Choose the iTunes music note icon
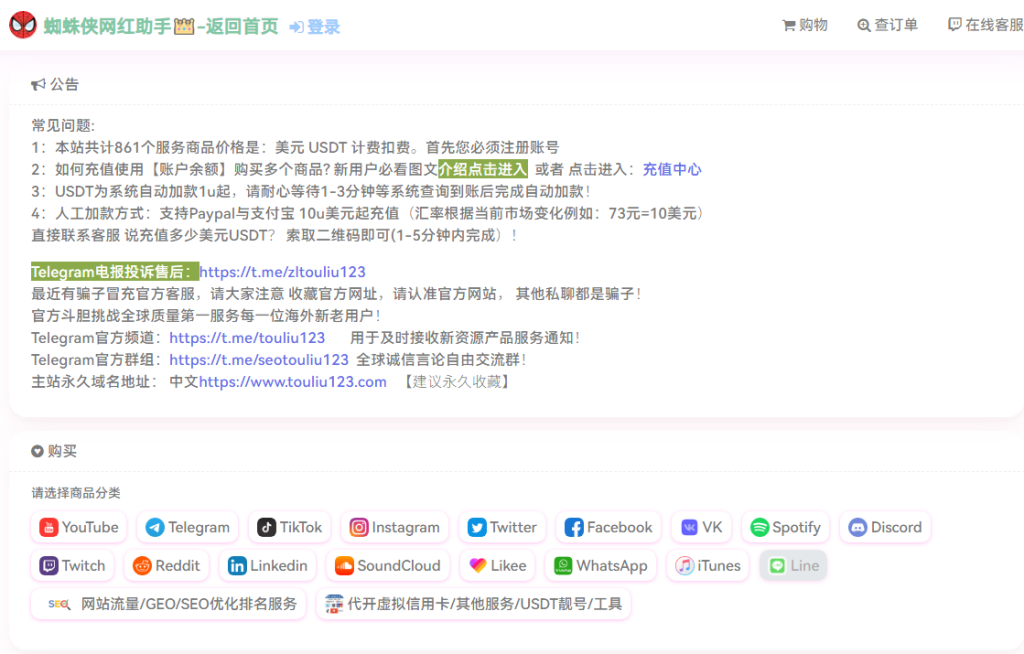Screen dimensions: 1024x654 point(684,566)
